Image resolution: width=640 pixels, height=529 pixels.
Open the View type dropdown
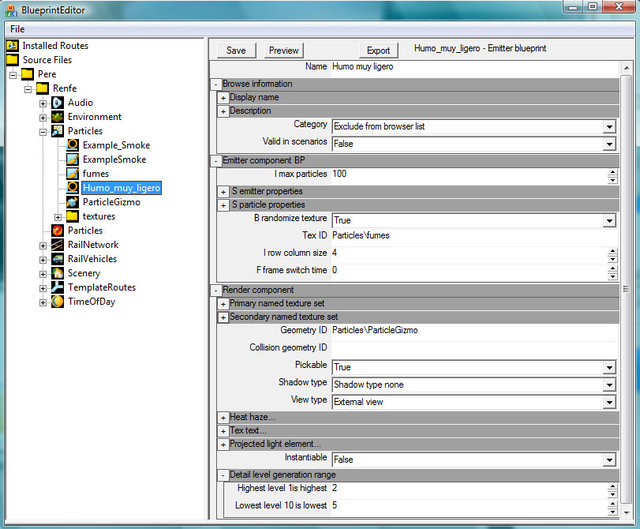click(608, 403)
